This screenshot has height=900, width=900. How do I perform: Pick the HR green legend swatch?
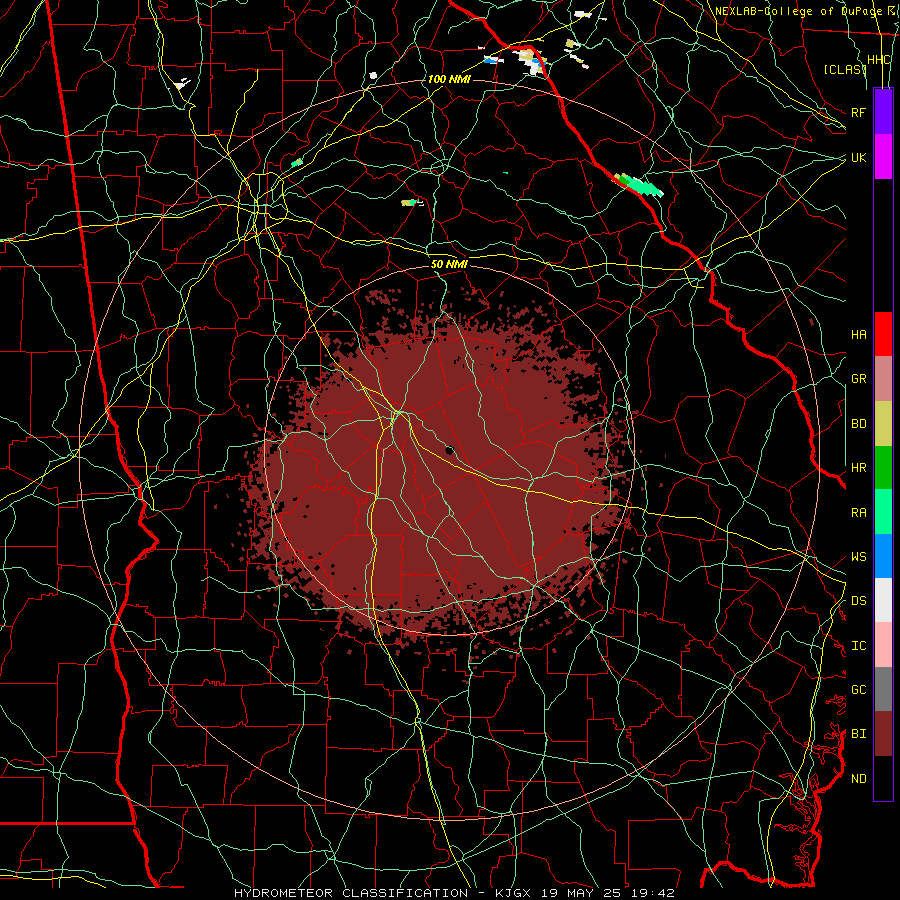(883, 468)
